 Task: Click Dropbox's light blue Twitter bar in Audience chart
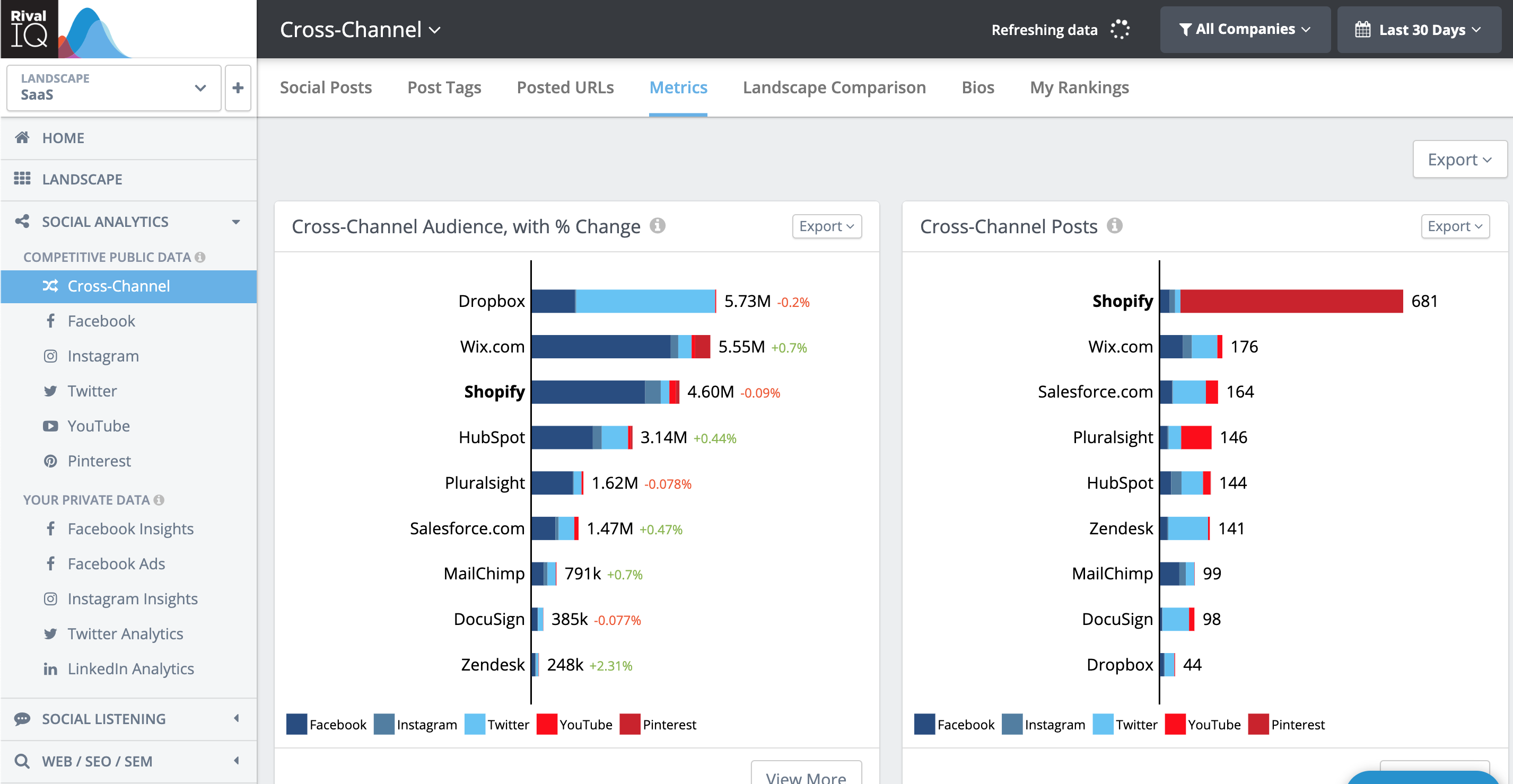[x=645, y=301]
